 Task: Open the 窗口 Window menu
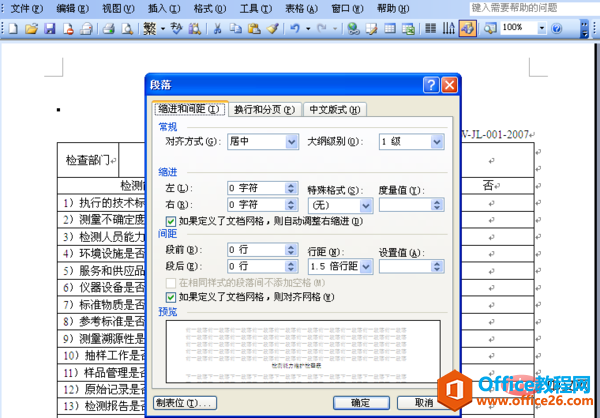tap(347, 8)
